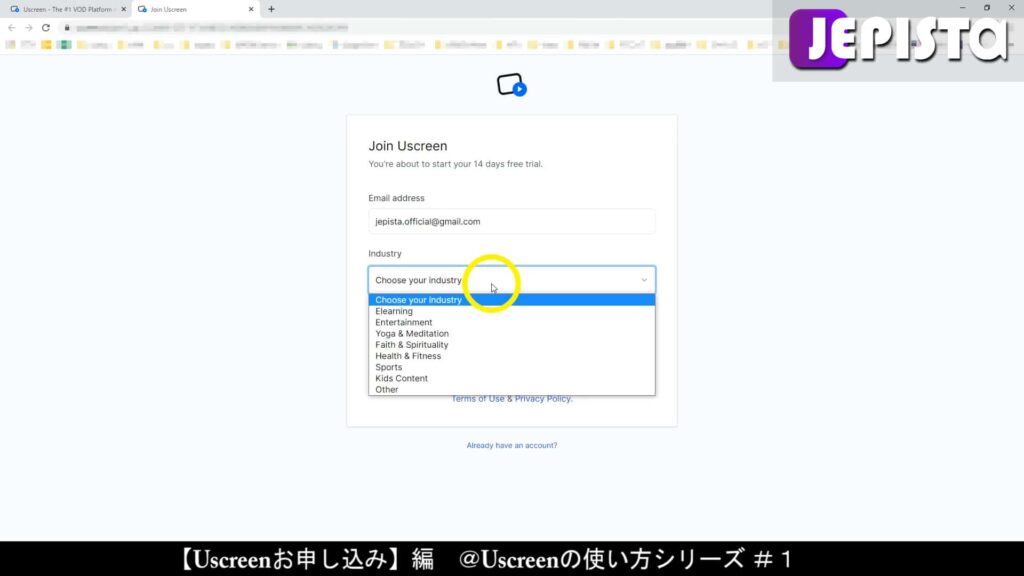
Task: Click the email address input field
Action: click(511, 221)
